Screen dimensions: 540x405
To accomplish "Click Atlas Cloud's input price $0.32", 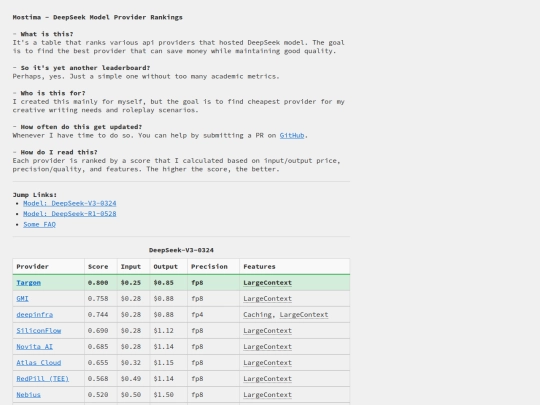I will (x=131, y=363).
